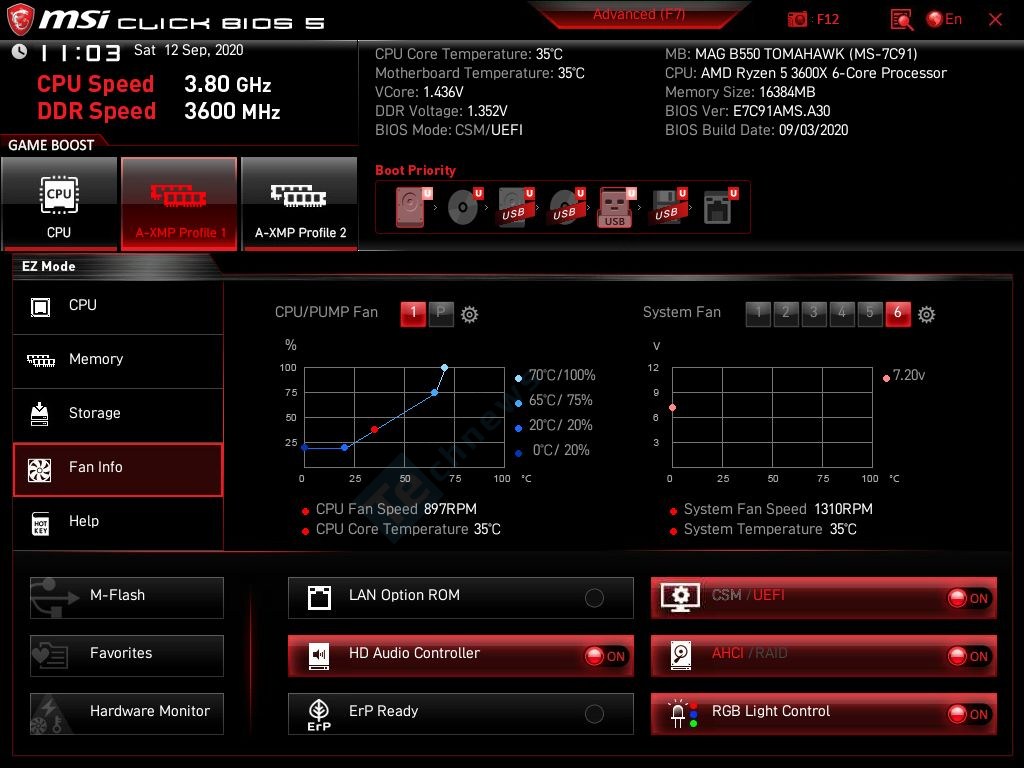
Task: Select System Fan 3
Action: [814, 313]
